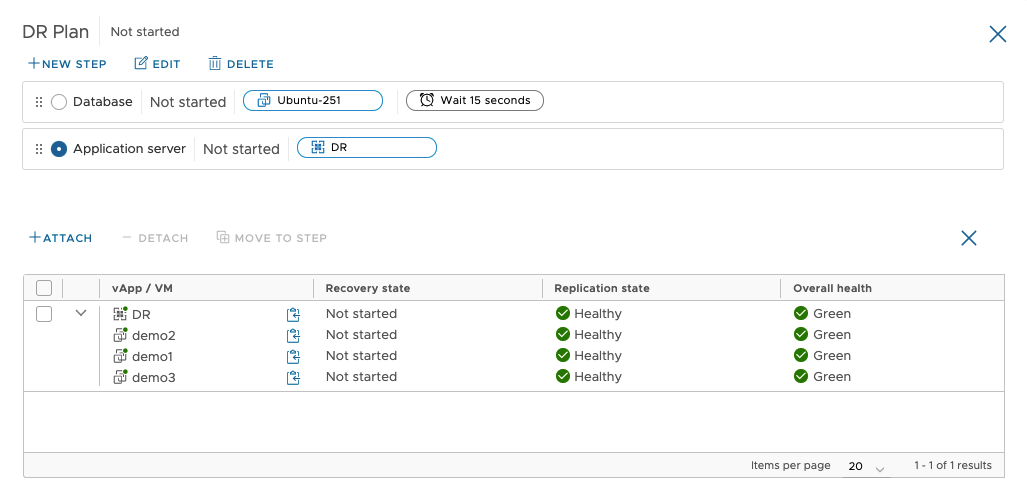Click the replication icon beside demo1

(x=293, y=356)
